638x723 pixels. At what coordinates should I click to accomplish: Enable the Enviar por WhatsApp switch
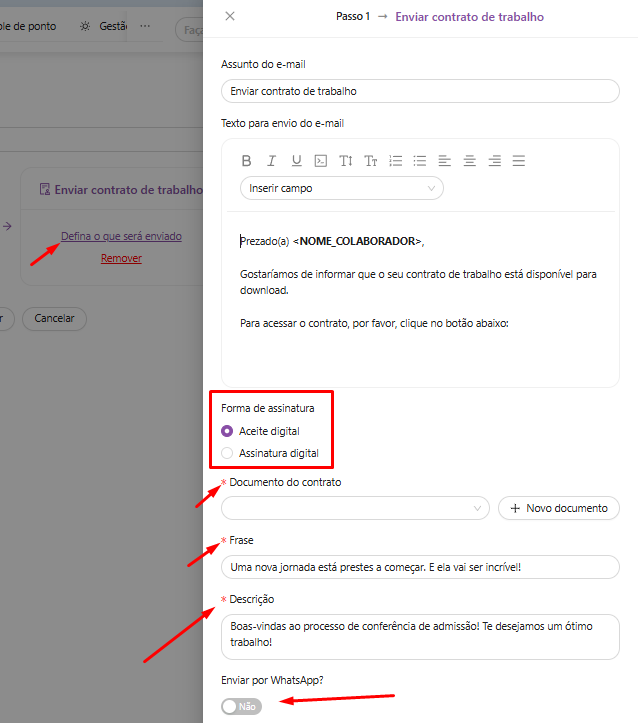241,706
